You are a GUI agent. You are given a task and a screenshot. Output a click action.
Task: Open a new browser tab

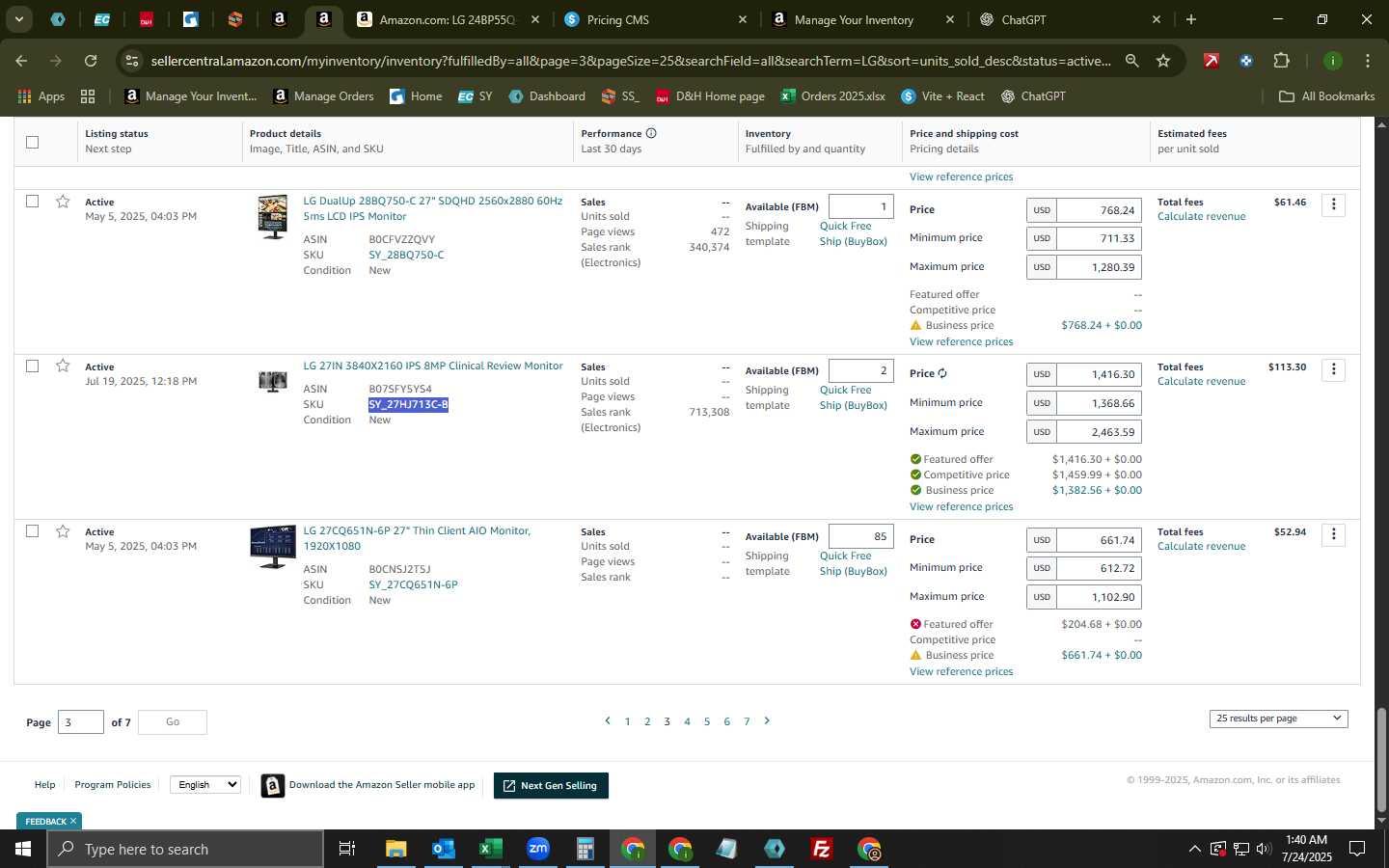click(x=1191, y=19)
